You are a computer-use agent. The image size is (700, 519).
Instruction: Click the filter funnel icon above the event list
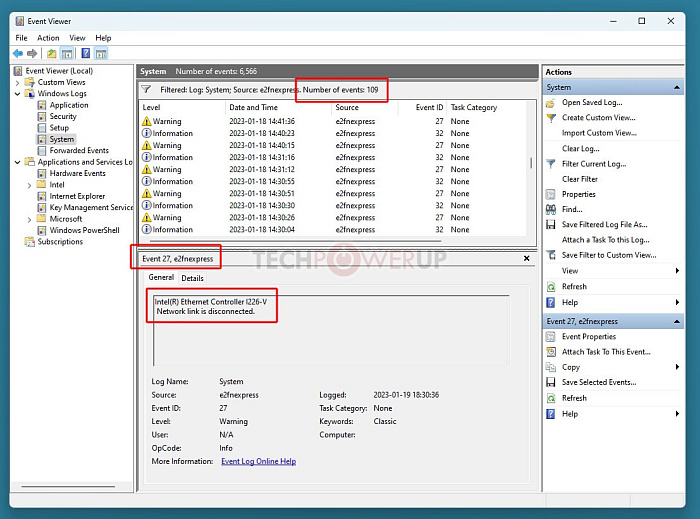[x=146, y=89]
